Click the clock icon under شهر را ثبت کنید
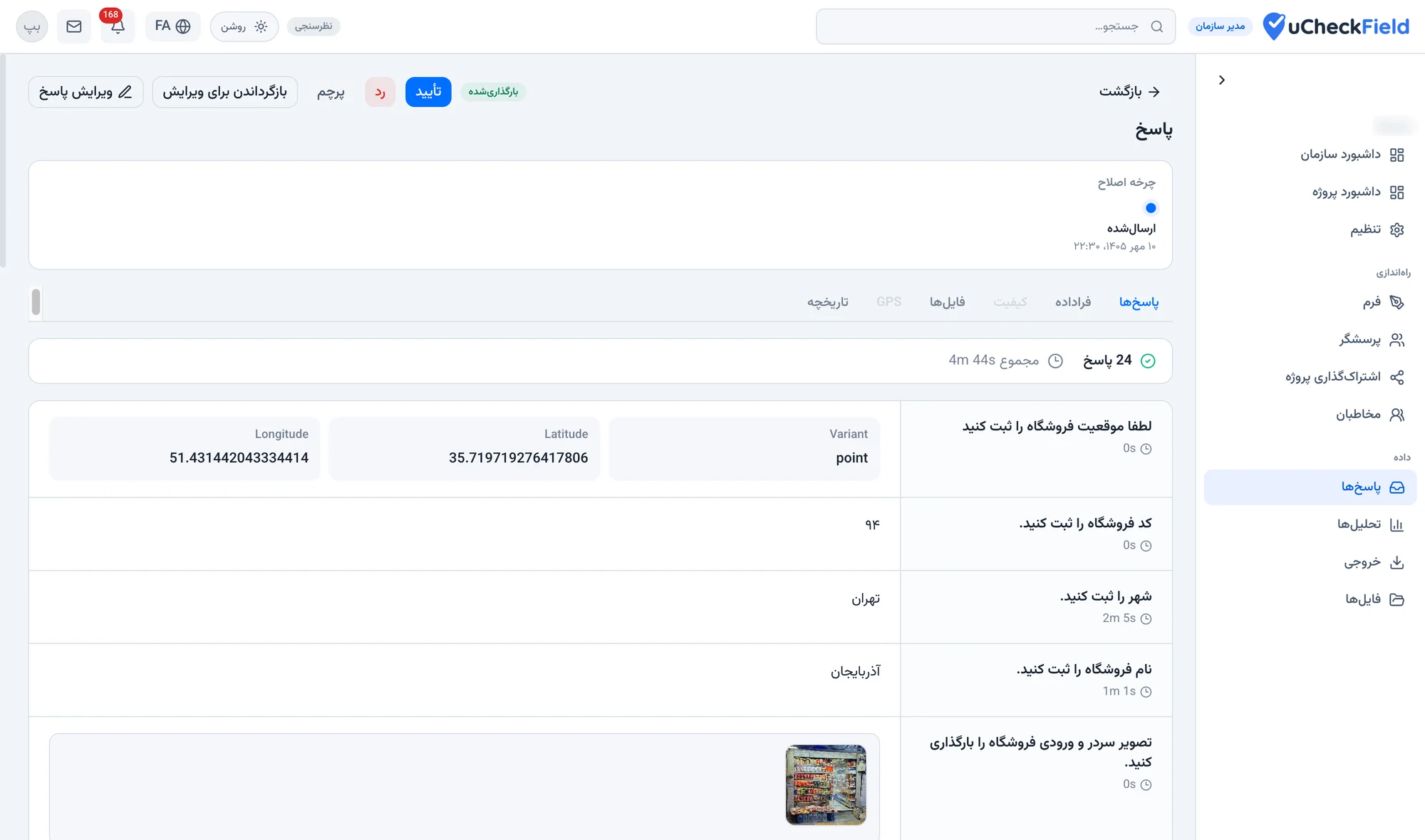This screenshot has width=1425, height=840. pos(1146,618)
